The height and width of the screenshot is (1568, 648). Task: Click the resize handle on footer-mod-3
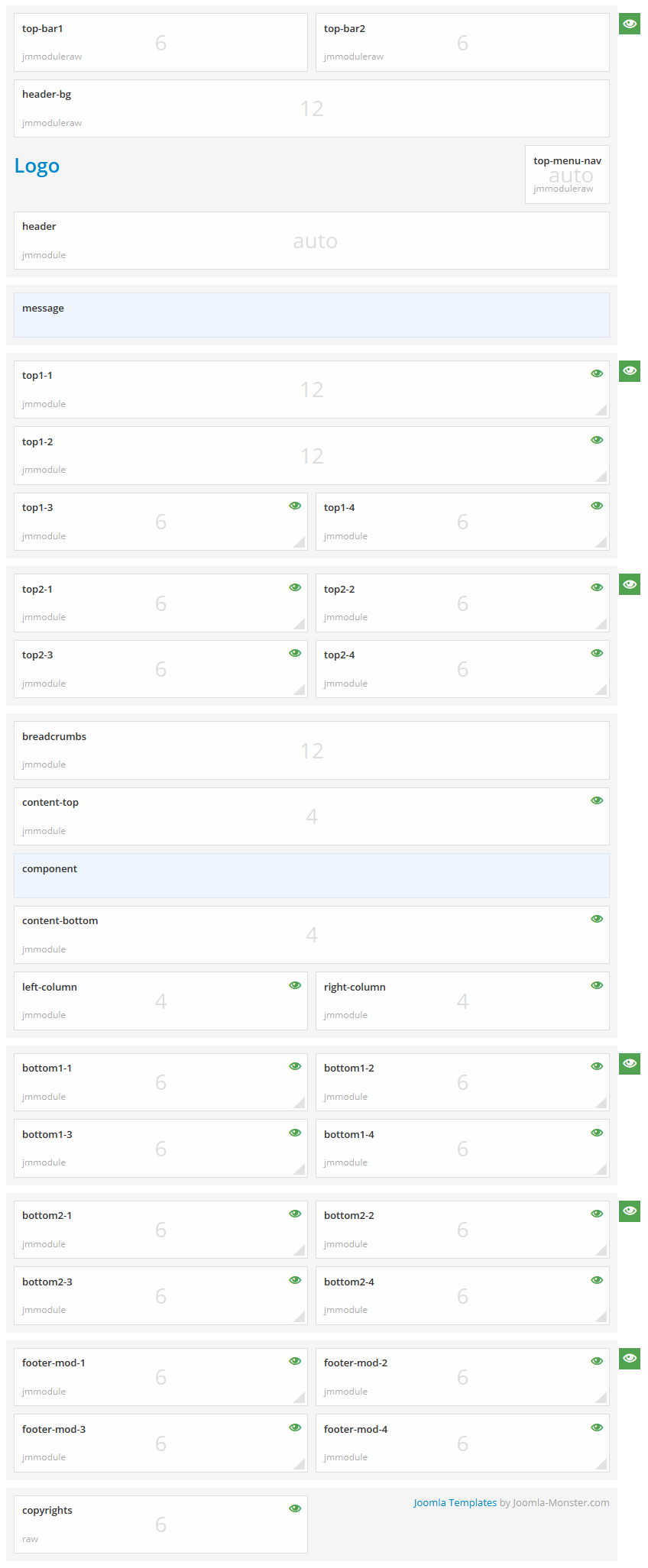[300, 1465]
